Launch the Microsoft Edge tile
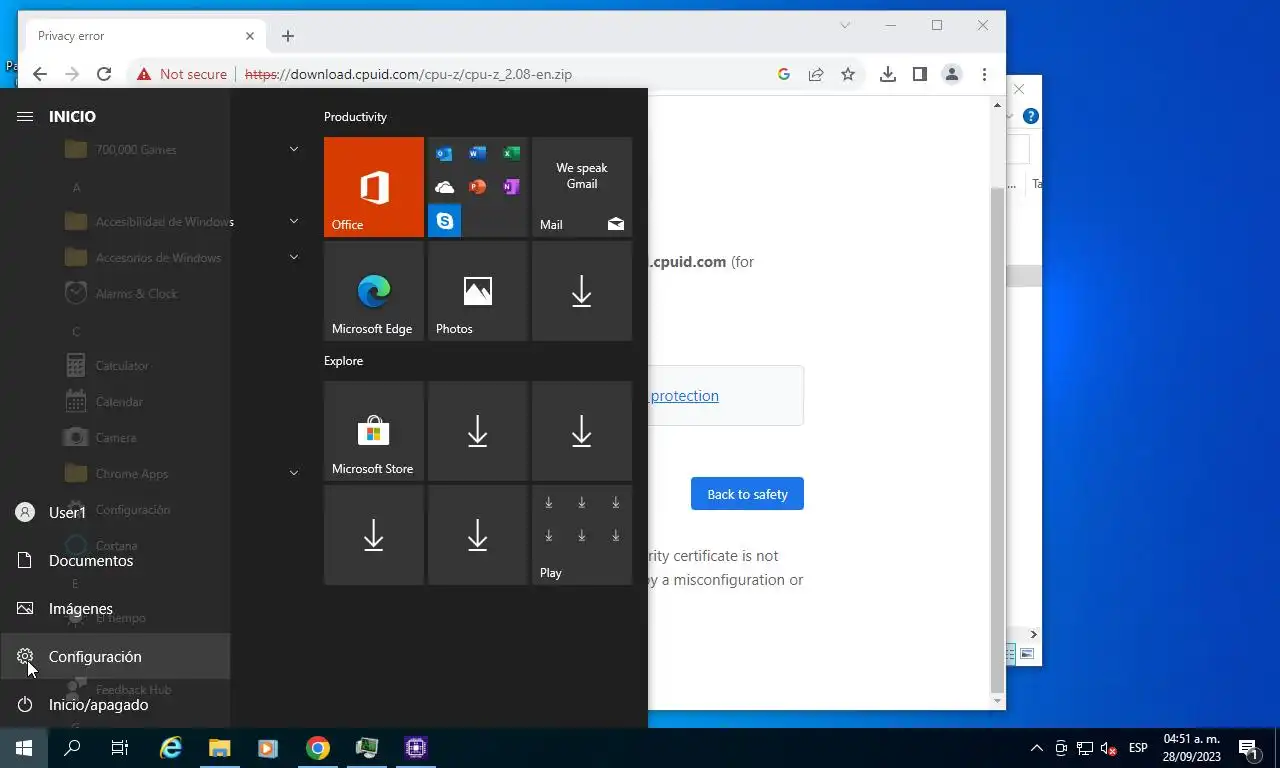The height and width of the screenshot is (768, 1280). 374,291
